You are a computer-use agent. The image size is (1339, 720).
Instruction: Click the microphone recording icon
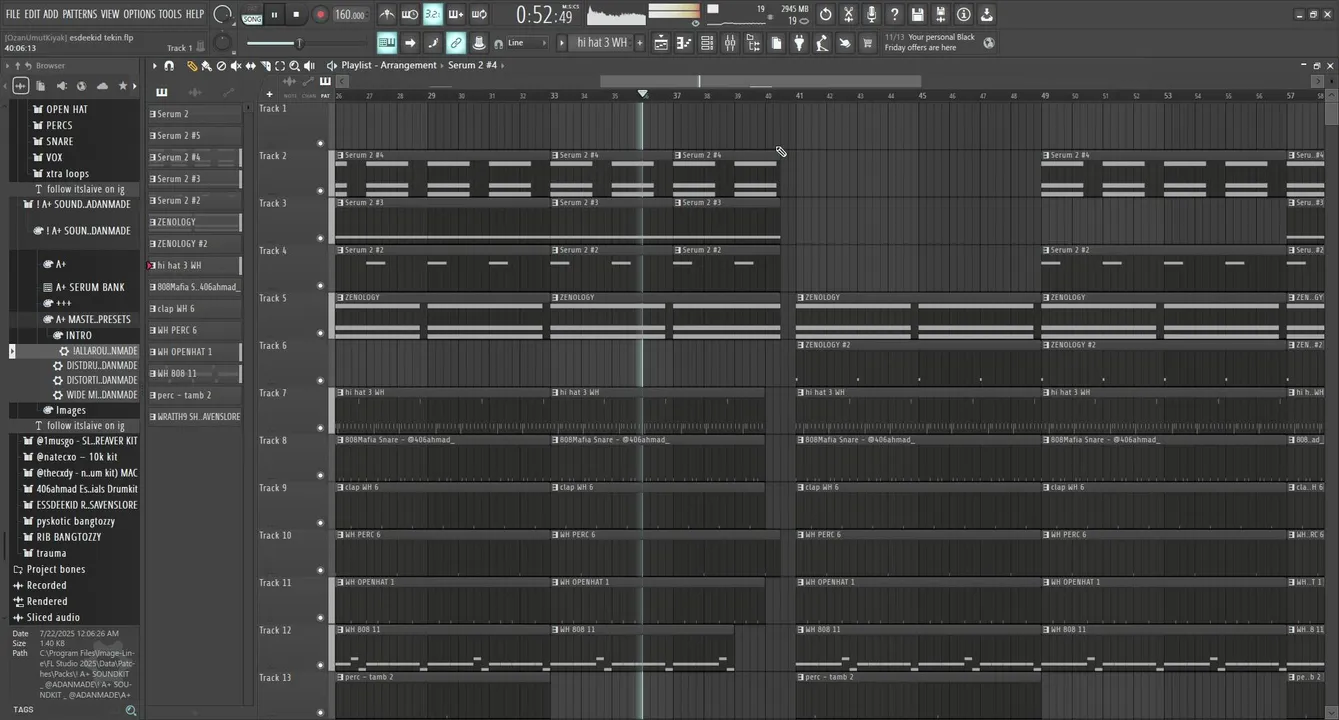tap(871, 14)
